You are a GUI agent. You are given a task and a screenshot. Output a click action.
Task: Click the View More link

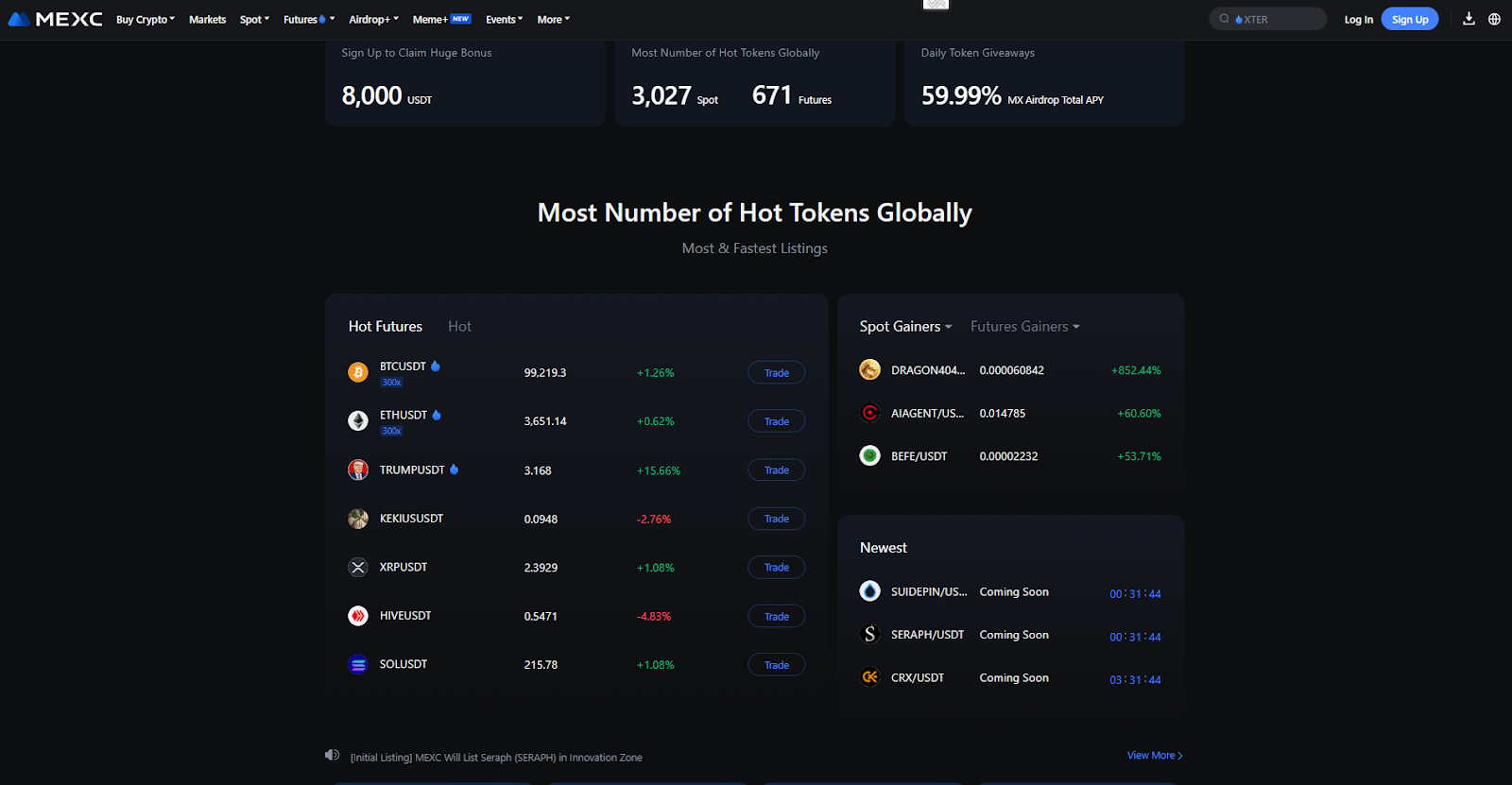click(x=1155, y=755)
